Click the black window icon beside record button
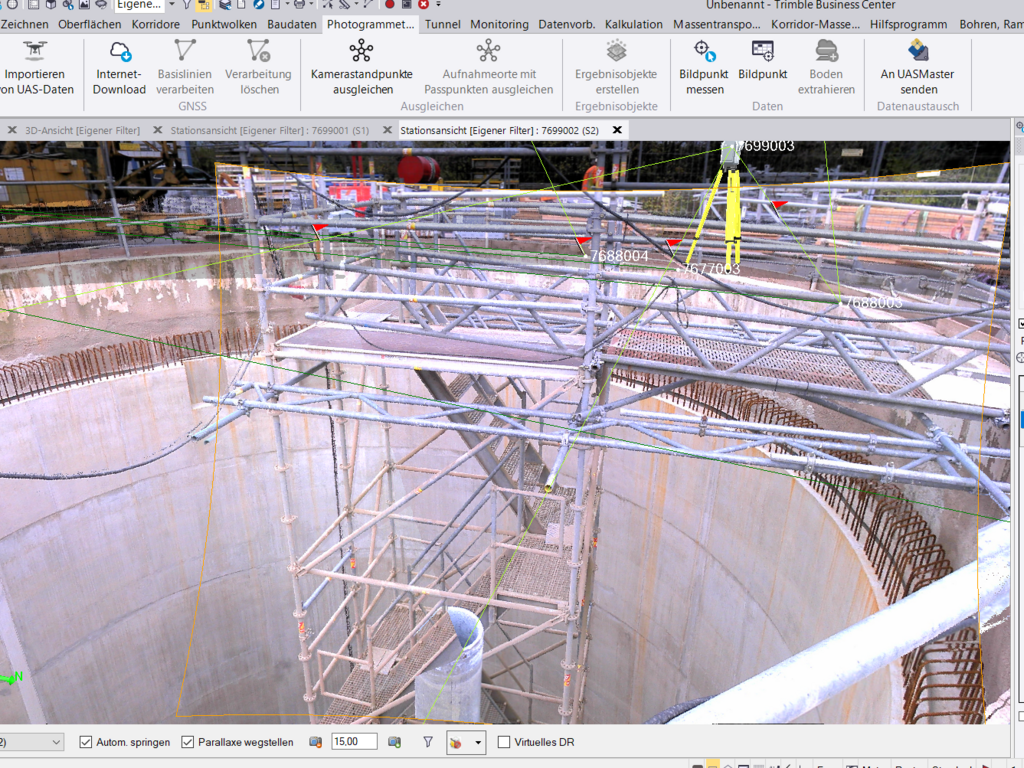The image size is (1024, 768). [x=406, y=5]
